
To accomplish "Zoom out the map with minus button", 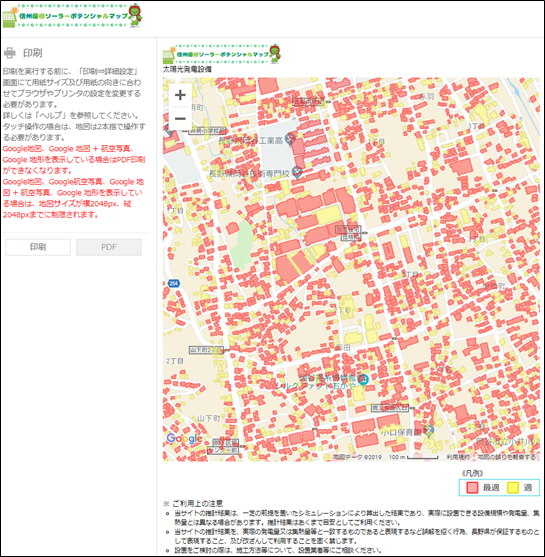I will 180,118.
